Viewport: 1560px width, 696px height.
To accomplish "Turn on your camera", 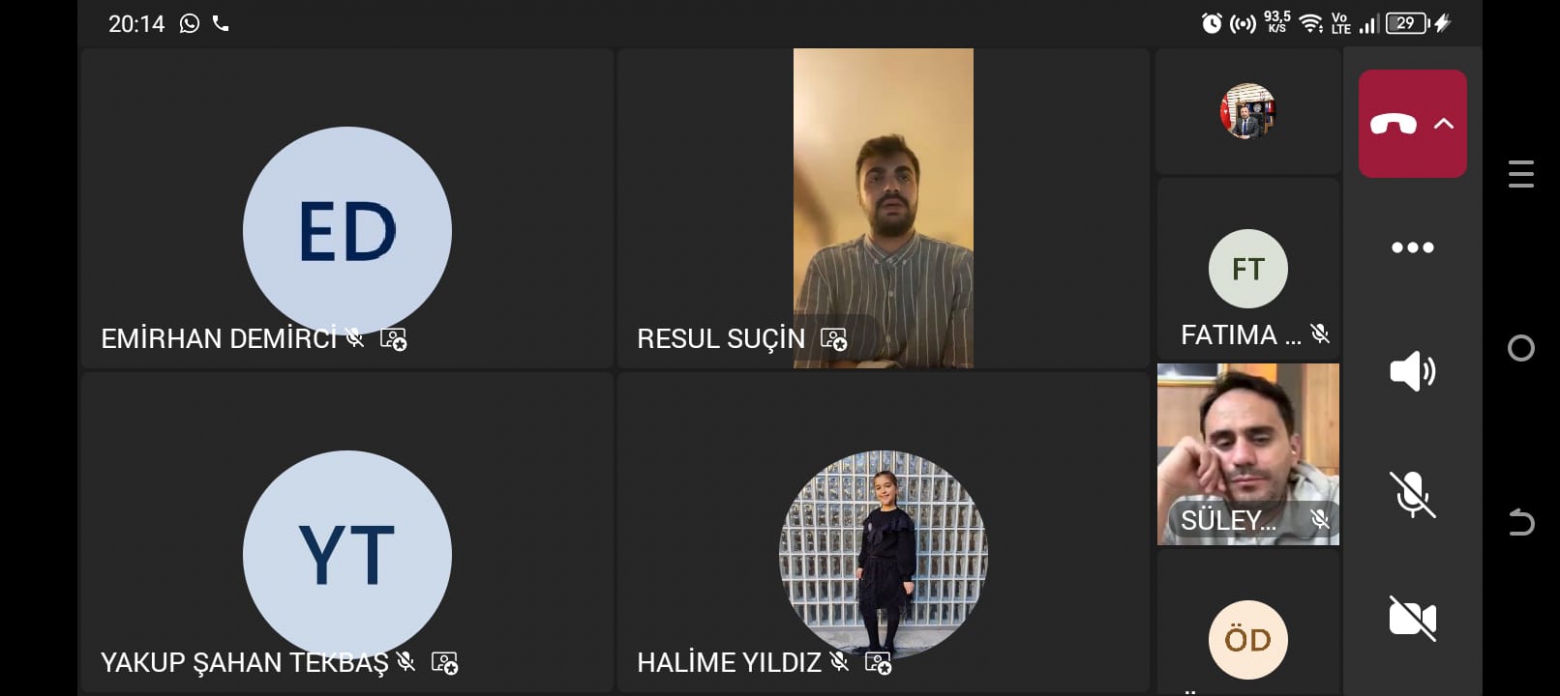I will (x=1412, y=619).
